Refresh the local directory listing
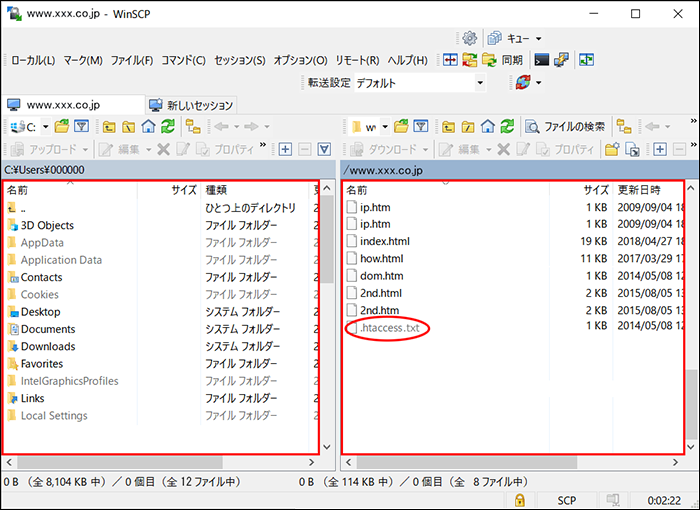The image size is (700, 510). tap(167, 127)
